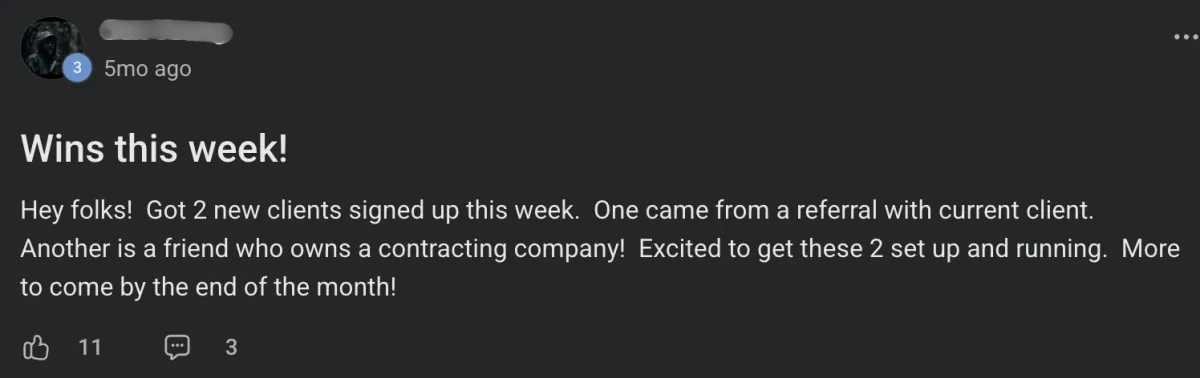1200x378 pixels.
Task: Like the post with the thumbs-up icon
Action: (36, 347)
